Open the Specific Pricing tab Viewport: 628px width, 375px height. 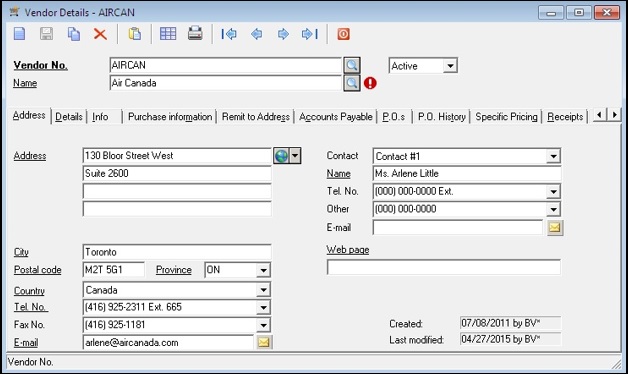point(506,117)
